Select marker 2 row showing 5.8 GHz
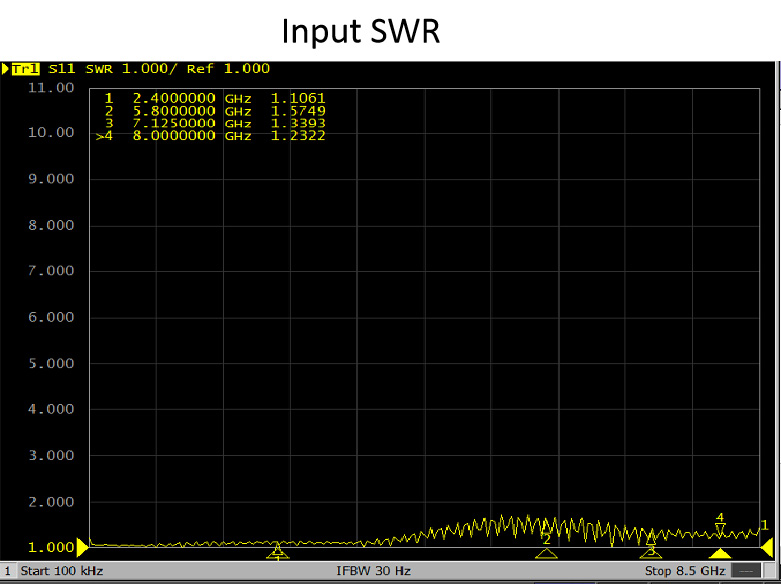Viewport: 781px width, 584px height. tap(214, 110)
